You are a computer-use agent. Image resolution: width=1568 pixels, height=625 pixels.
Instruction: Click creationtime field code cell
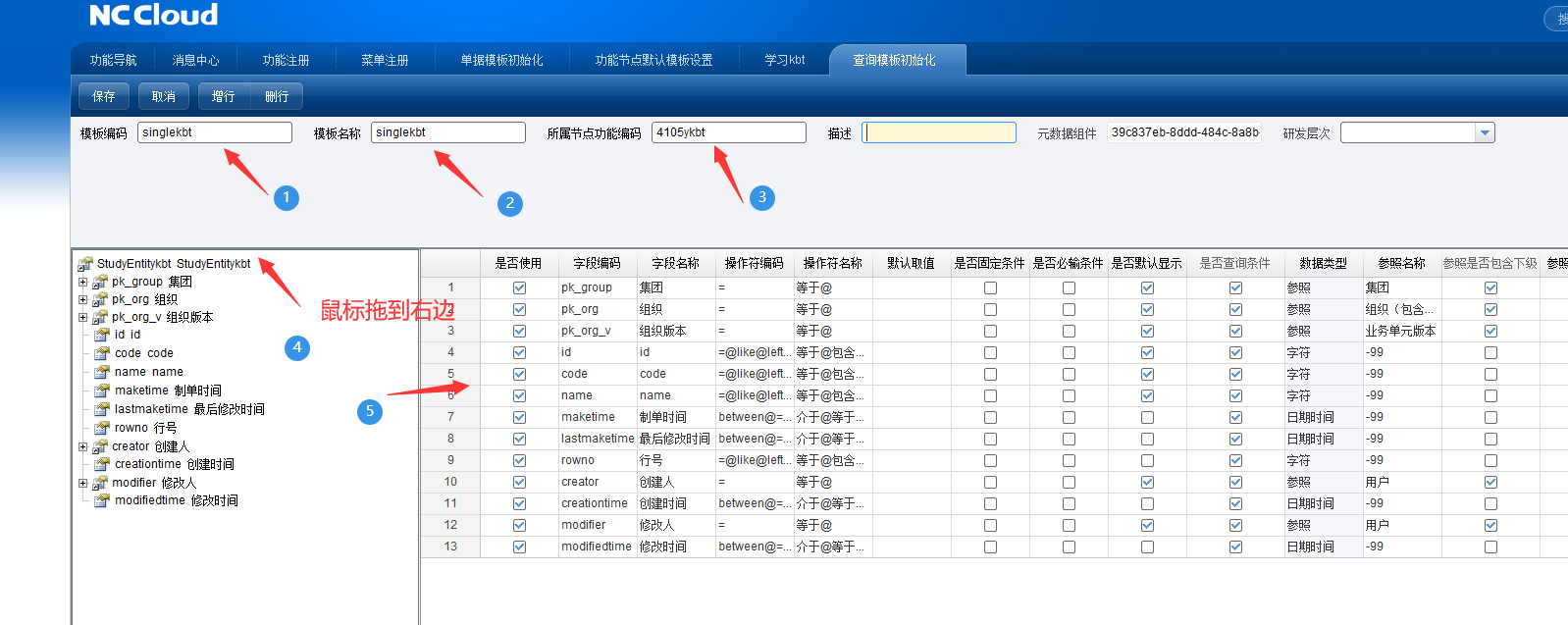tap(598, 503)
